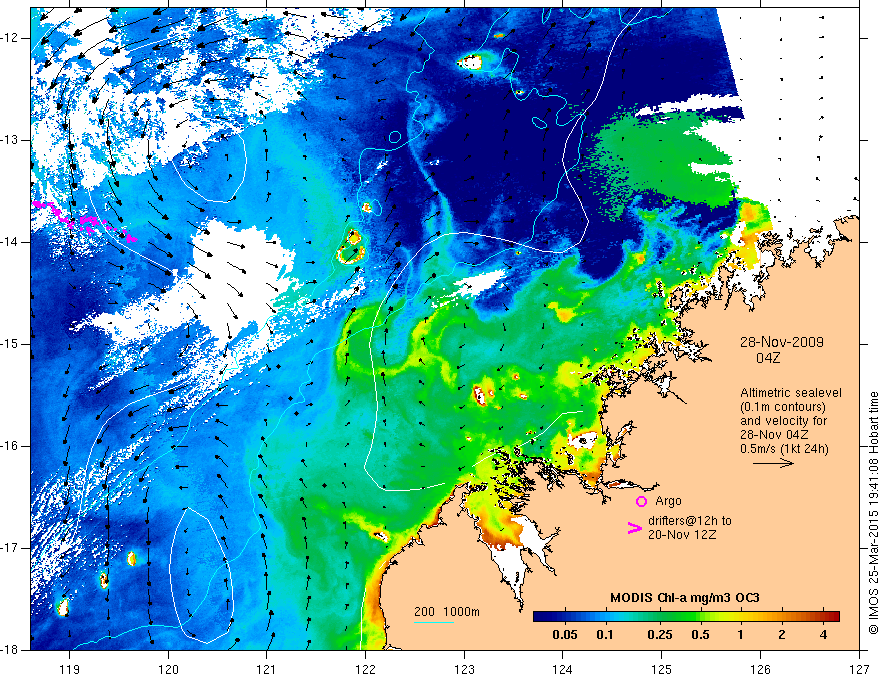
Task: Click the latitude axis label -12
Action: point(11,38)
